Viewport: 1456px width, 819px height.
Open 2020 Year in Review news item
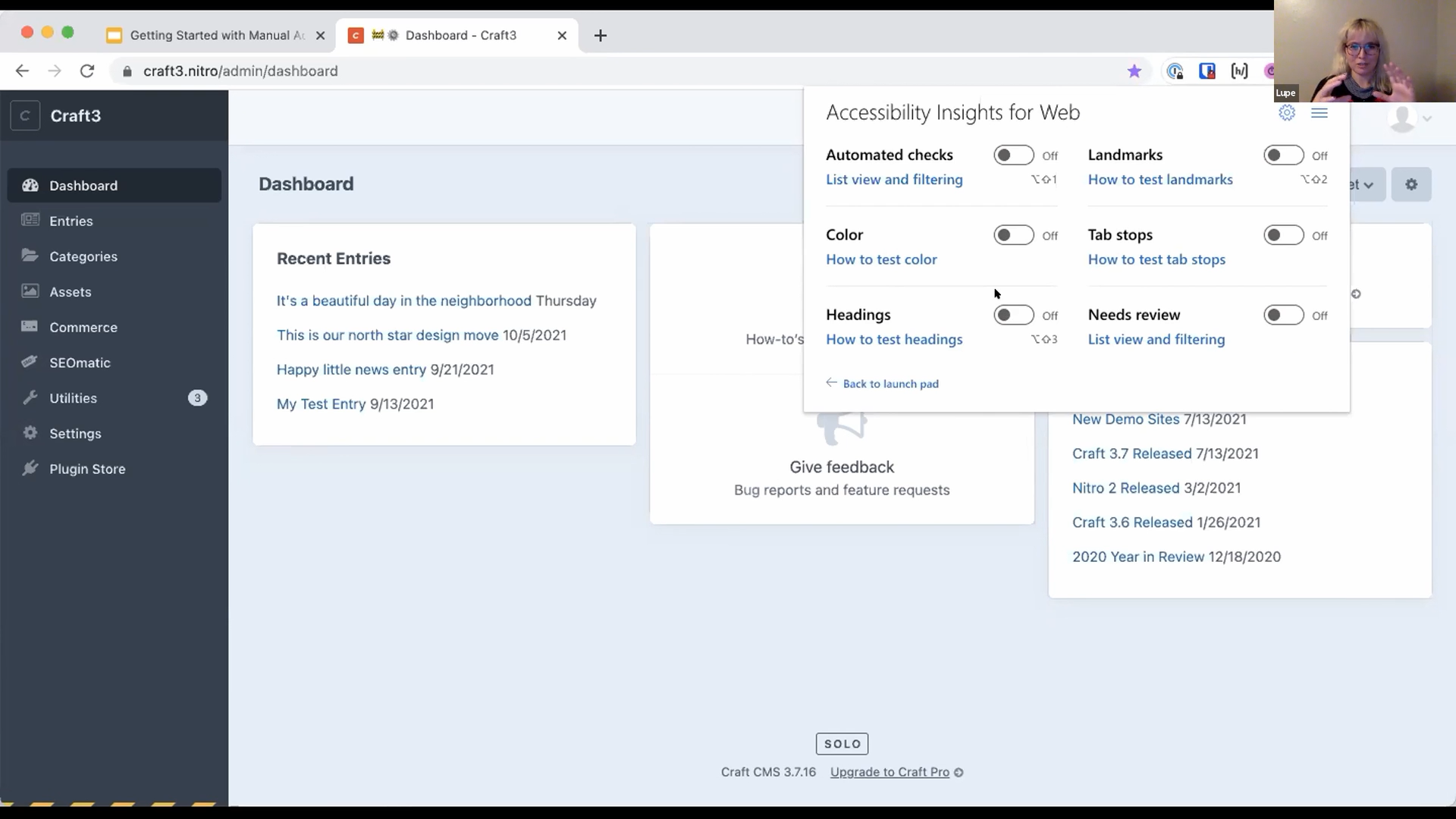click(1138, 557)
